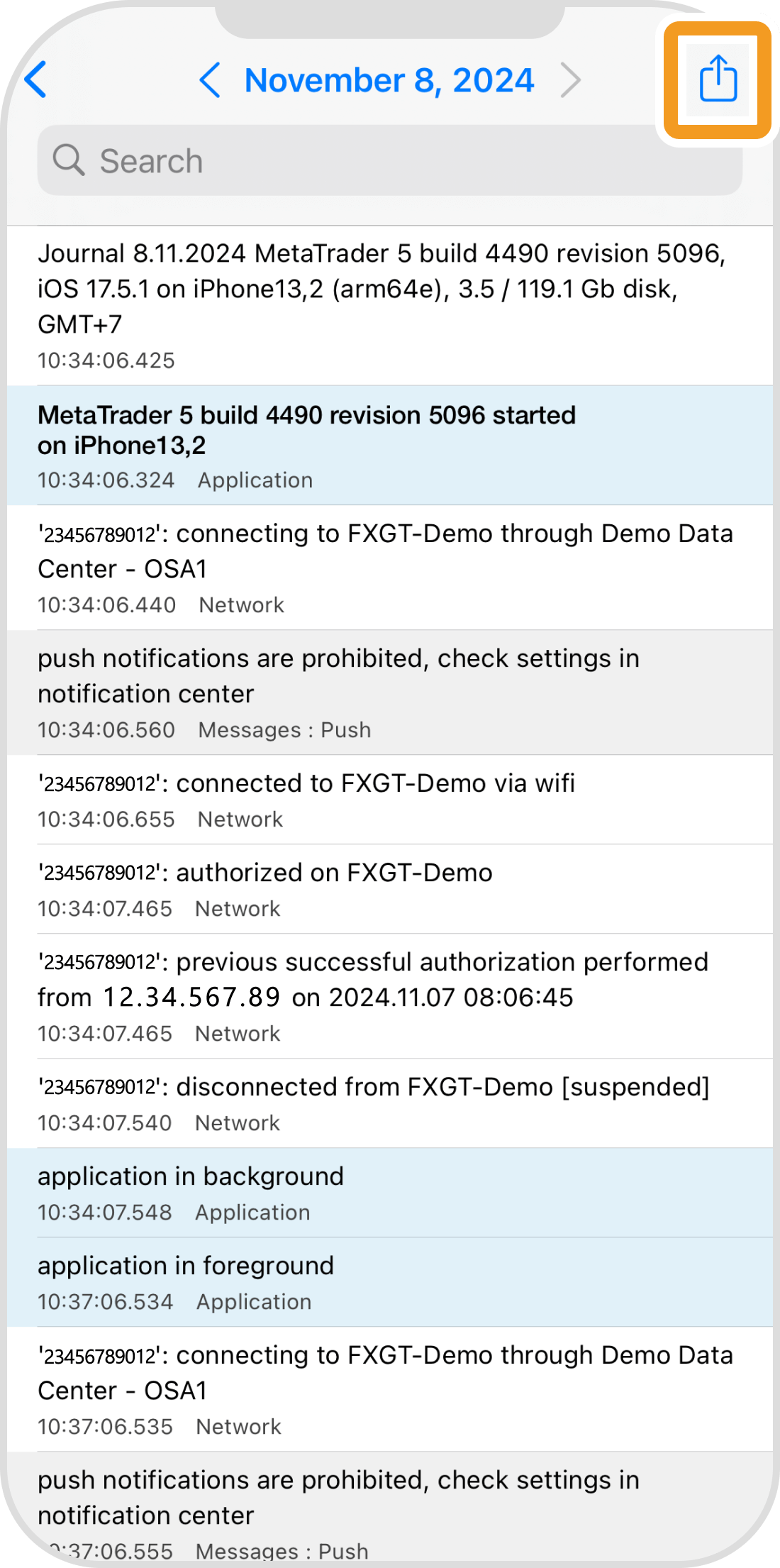Go to the previous journal date
Viewport: 780px width, 1568px height.
210,79
